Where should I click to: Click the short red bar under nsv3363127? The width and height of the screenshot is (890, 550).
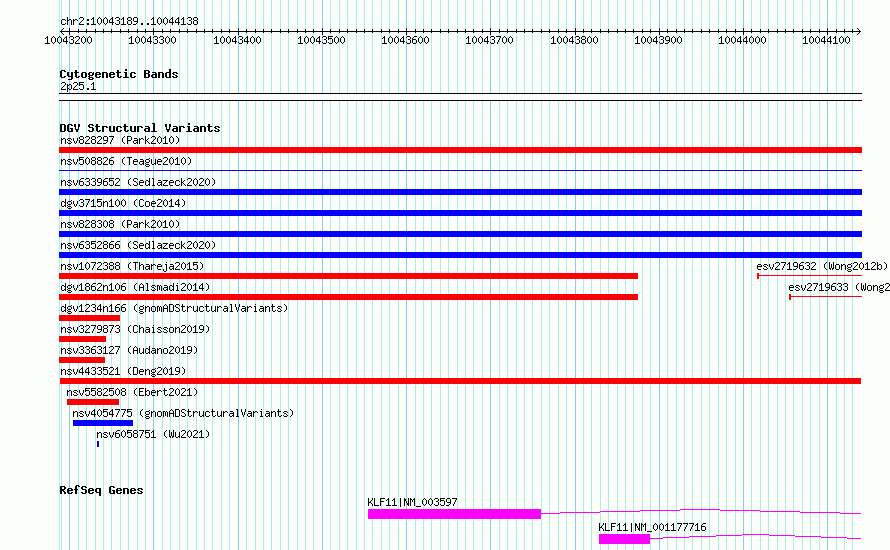(82, 360)
